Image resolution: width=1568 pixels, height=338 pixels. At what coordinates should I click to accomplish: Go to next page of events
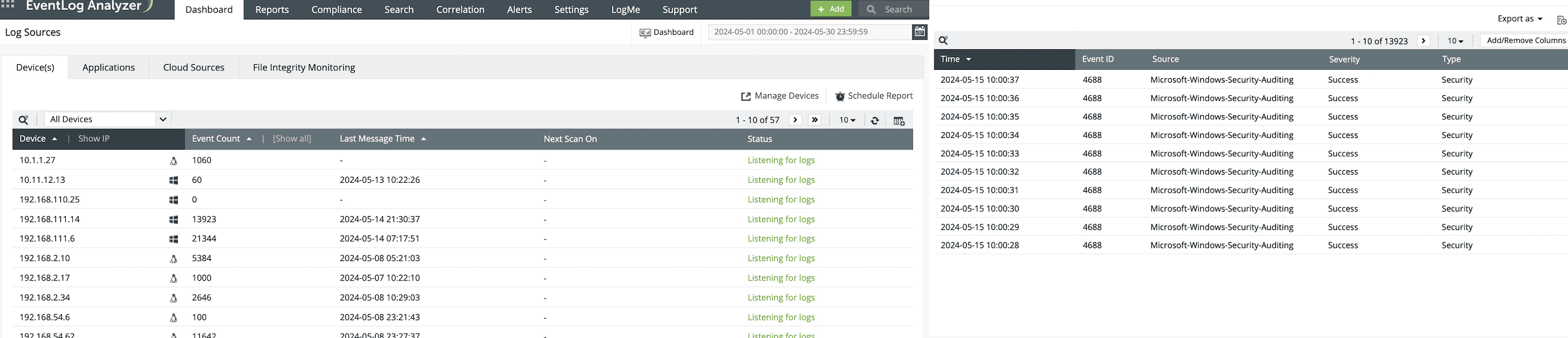[1423, 41]
